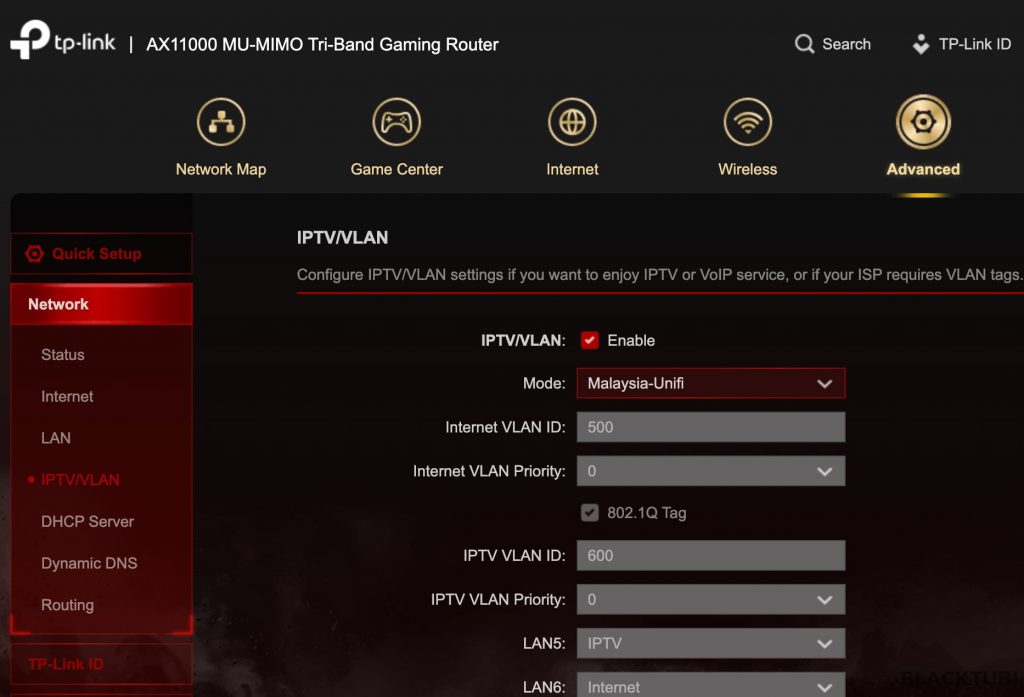The image size is (1024, 697).
Task: Open the Game Center gamepad icon
Action: 396,122
